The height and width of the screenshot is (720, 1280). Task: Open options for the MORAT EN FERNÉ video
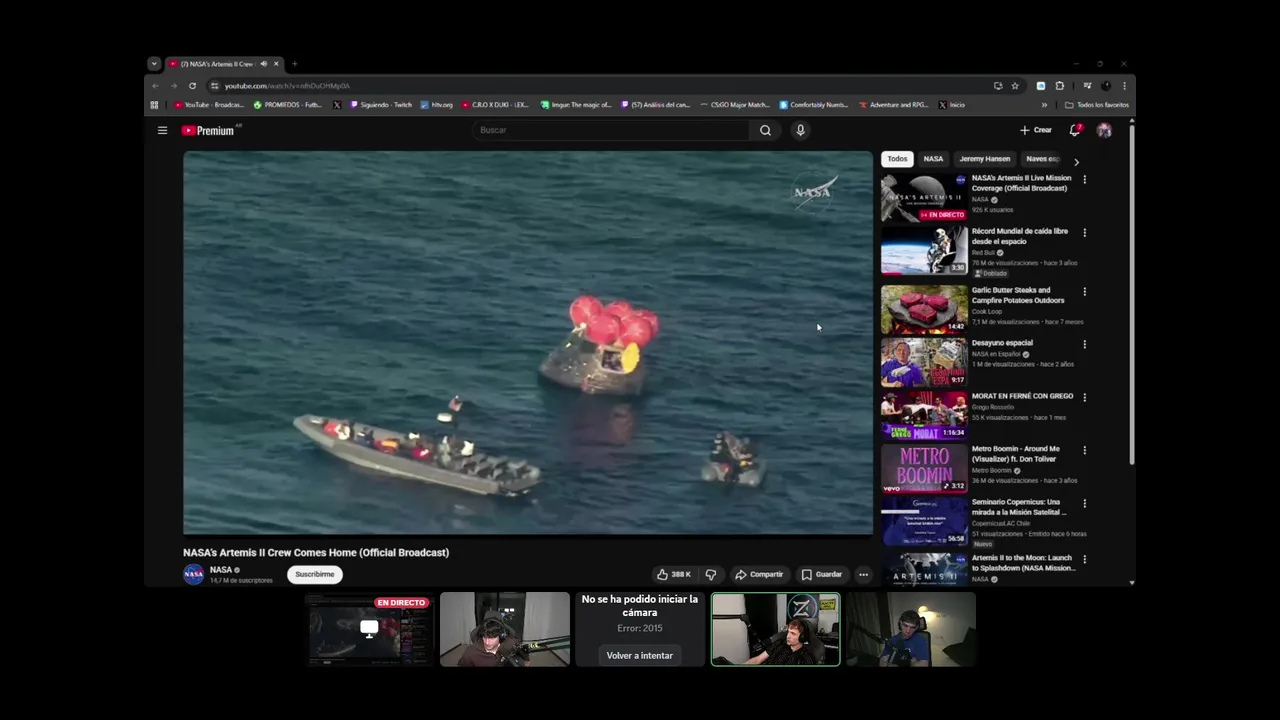(1084, 398)
